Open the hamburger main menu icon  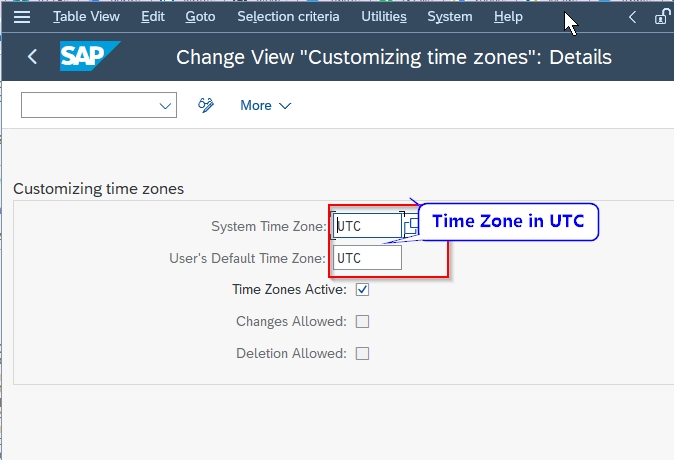tap(22, 17)
